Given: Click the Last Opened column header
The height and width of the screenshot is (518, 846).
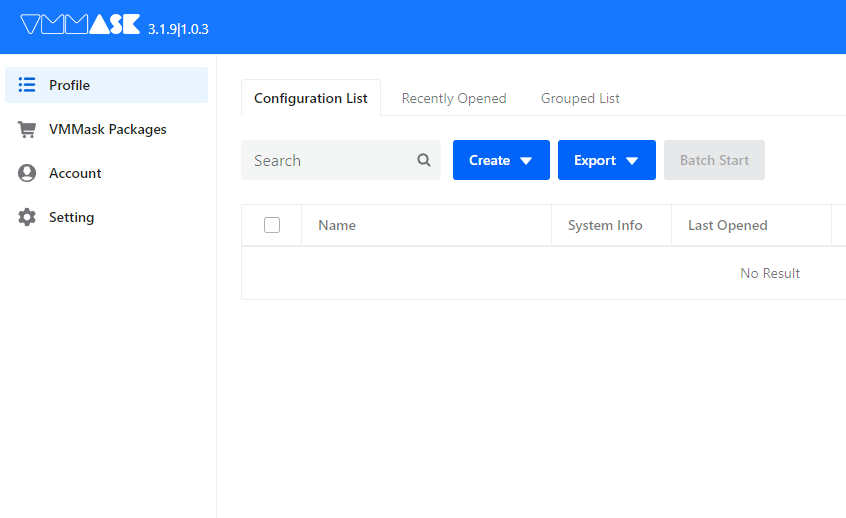Looking at the screenshot, I should tap(728, 225).
